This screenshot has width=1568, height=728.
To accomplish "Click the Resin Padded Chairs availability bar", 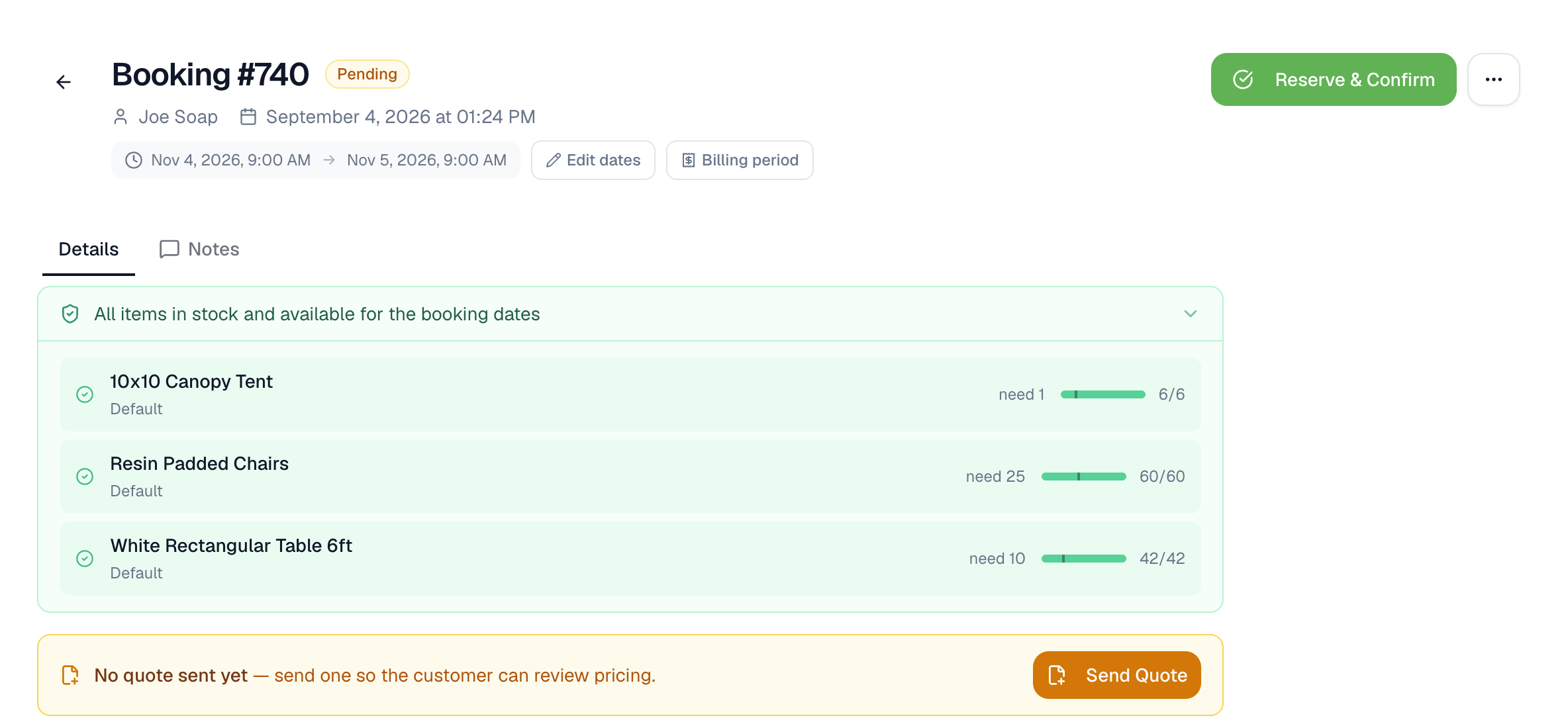I will click(1084, 477).
